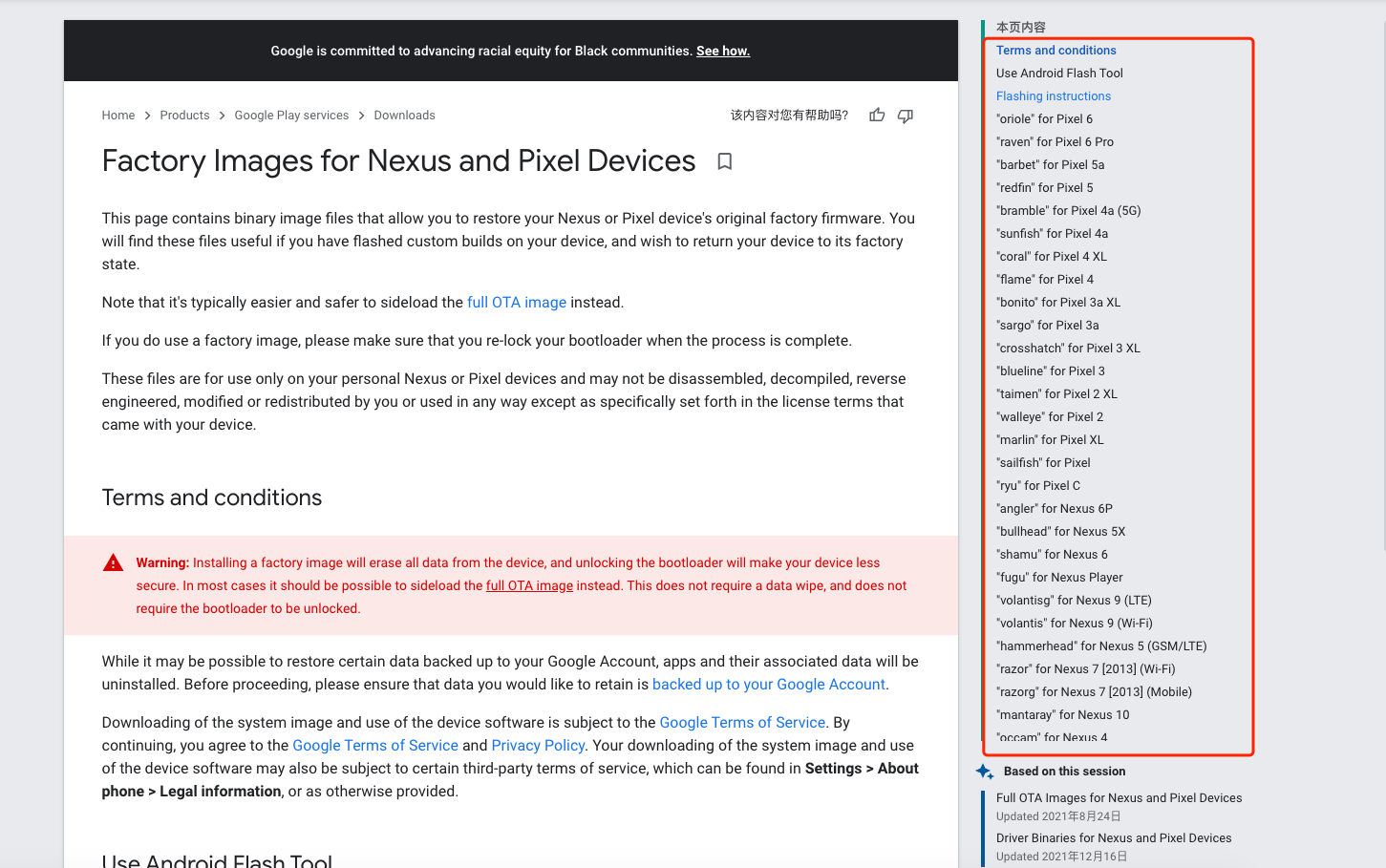Select "volantis" for Nexus 9 (Wi-Fi) entry
Screen dimensions: 1386x868
click(1075, 624)
